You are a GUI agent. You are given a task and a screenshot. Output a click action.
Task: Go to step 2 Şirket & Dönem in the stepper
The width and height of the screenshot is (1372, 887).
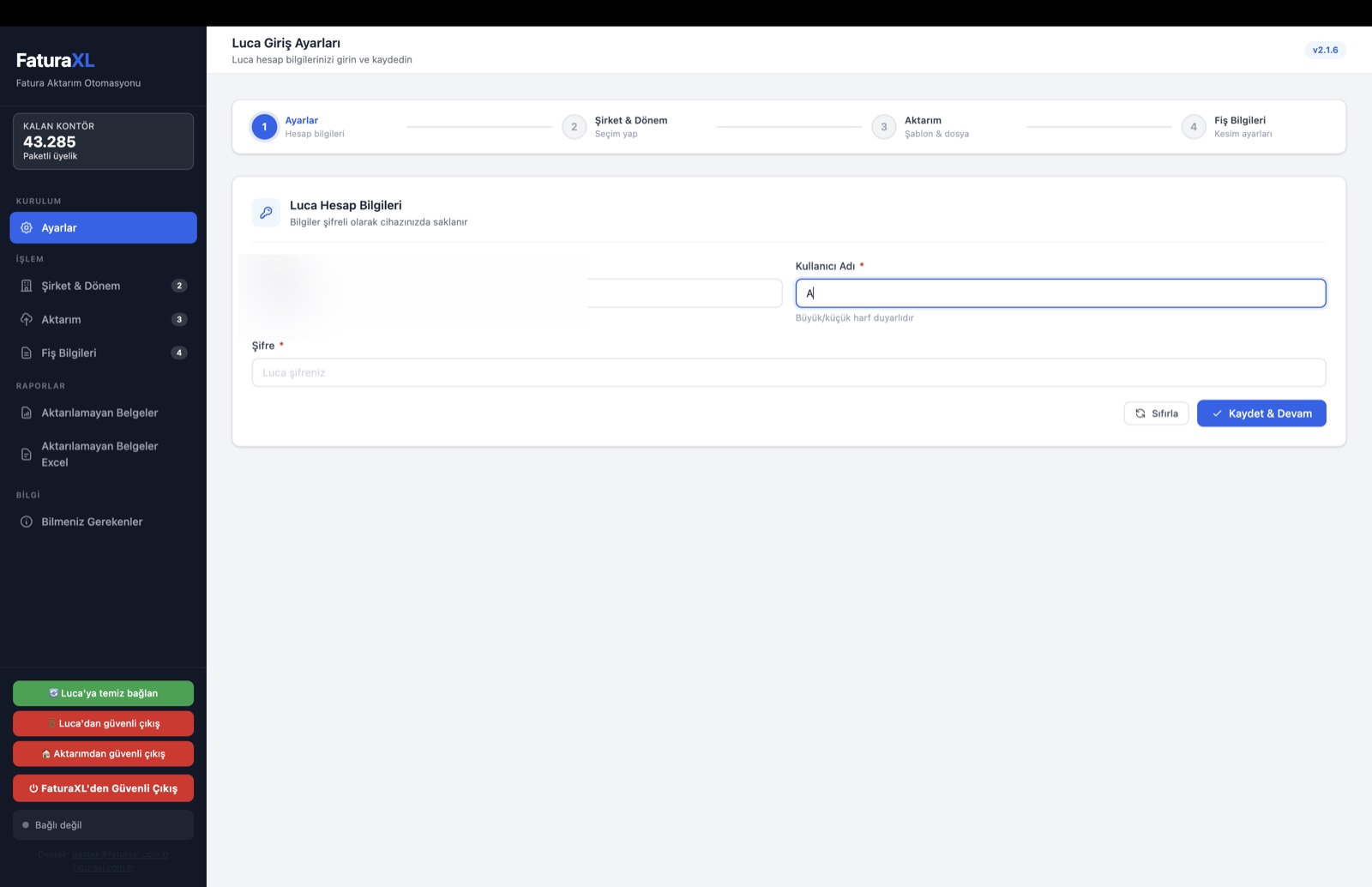pos(615,127)
